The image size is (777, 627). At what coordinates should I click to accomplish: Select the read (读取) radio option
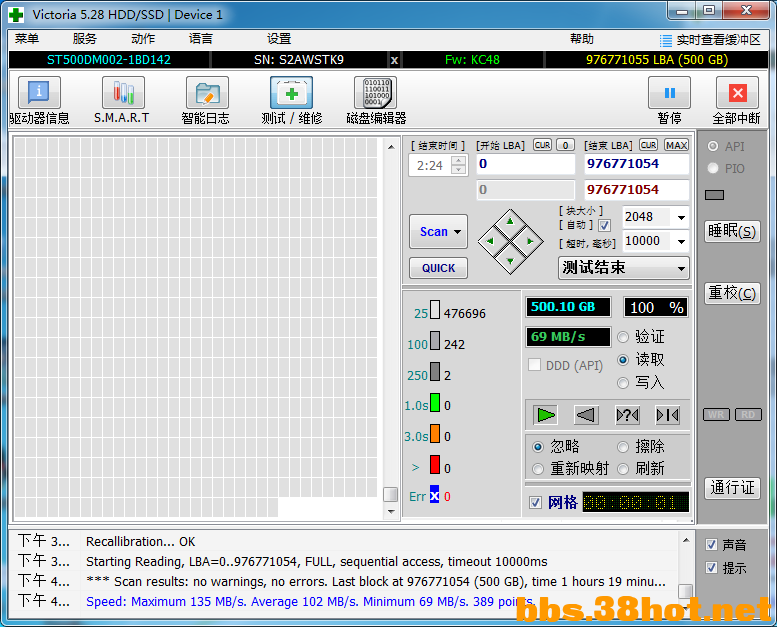623,360
